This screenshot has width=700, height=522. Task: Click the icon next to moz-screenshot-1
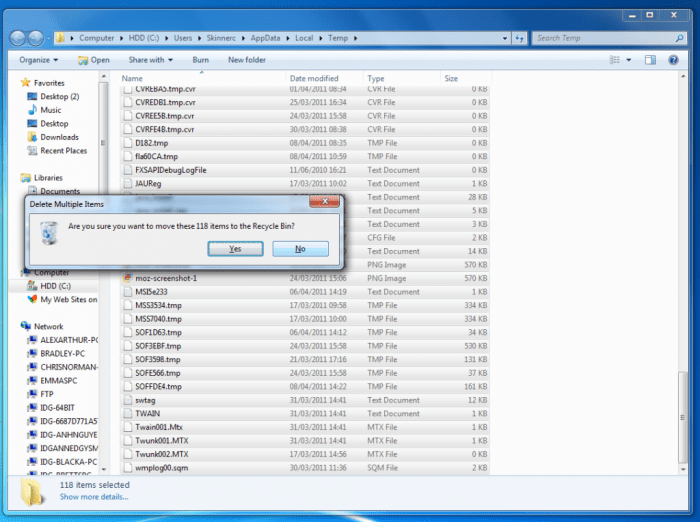click(x=128, y=278)
